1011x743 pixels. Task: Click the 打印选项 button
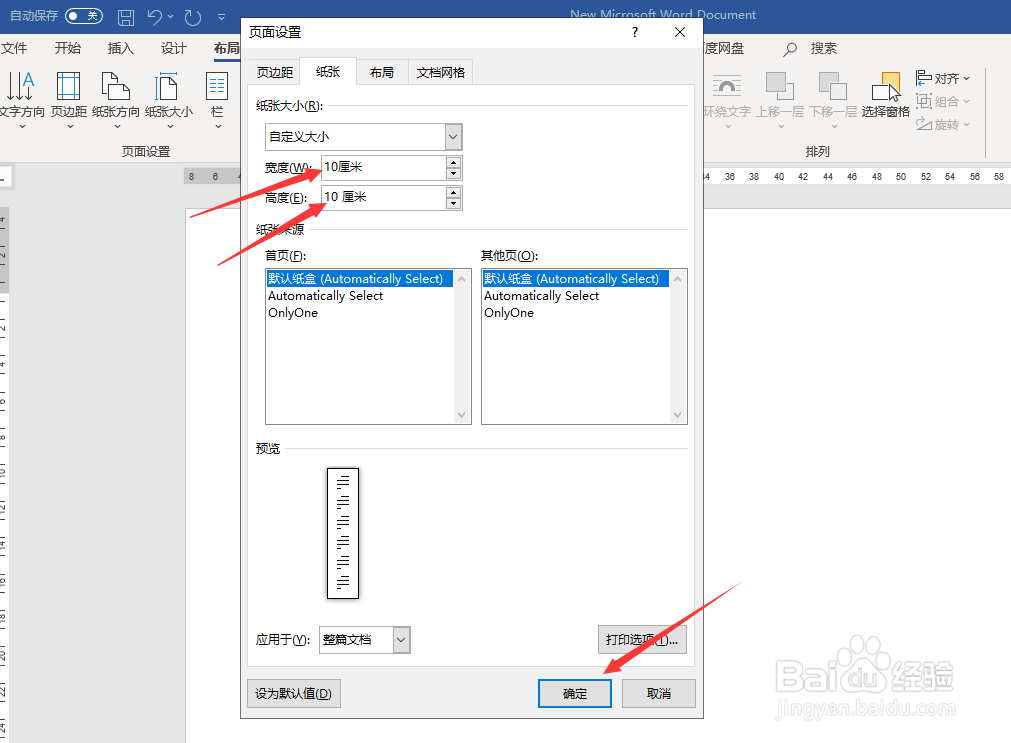point(642,640)
